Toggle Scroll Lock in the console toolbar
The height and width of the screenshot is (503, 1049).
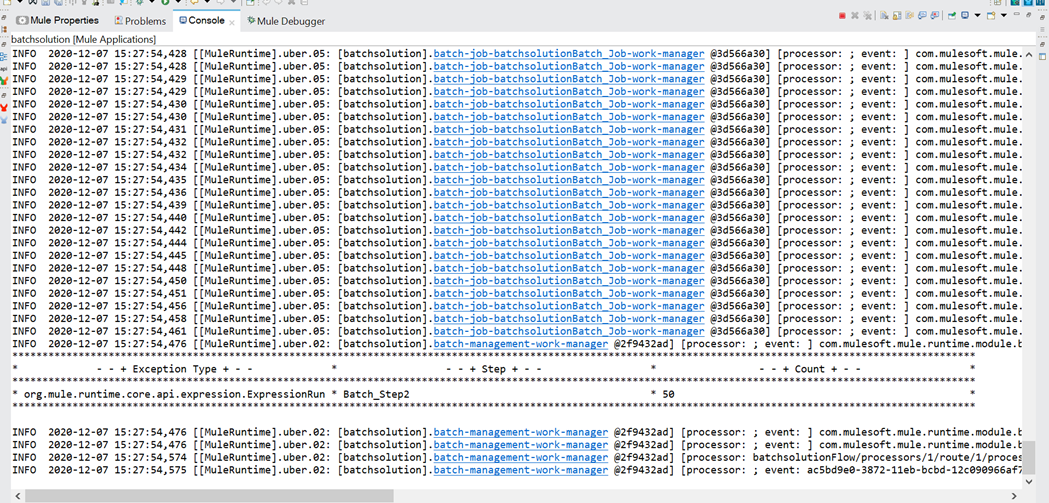[x=897, y=15]
